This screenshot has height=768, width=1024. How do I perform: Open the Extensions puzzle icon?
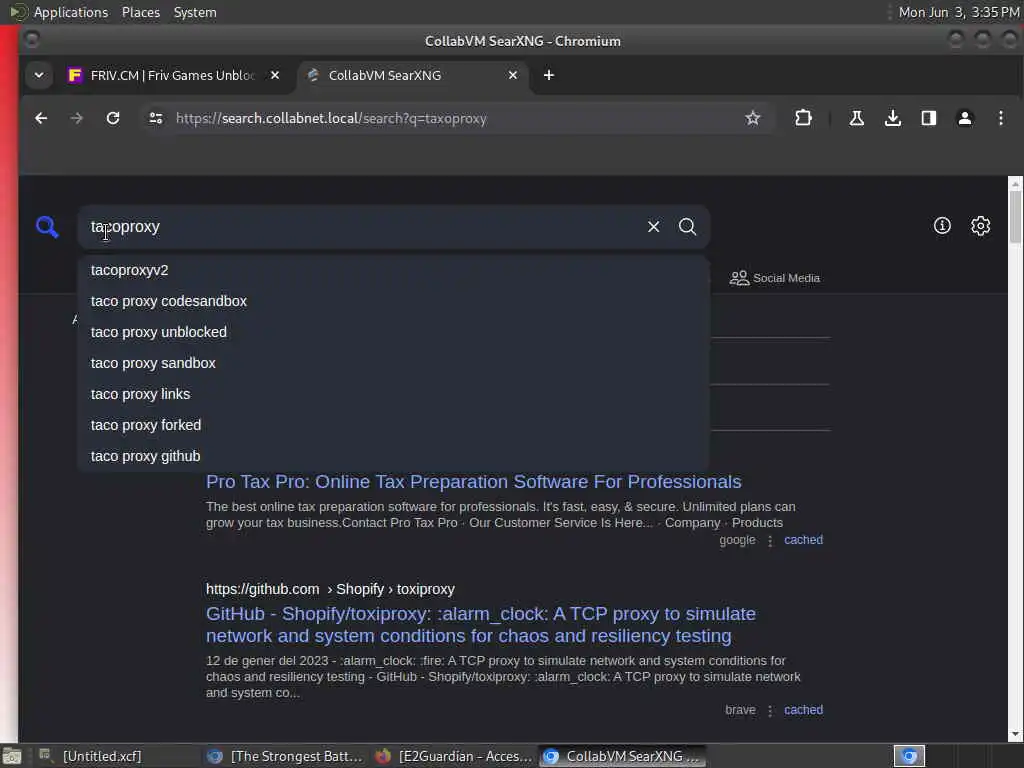(x=803, y=118)
